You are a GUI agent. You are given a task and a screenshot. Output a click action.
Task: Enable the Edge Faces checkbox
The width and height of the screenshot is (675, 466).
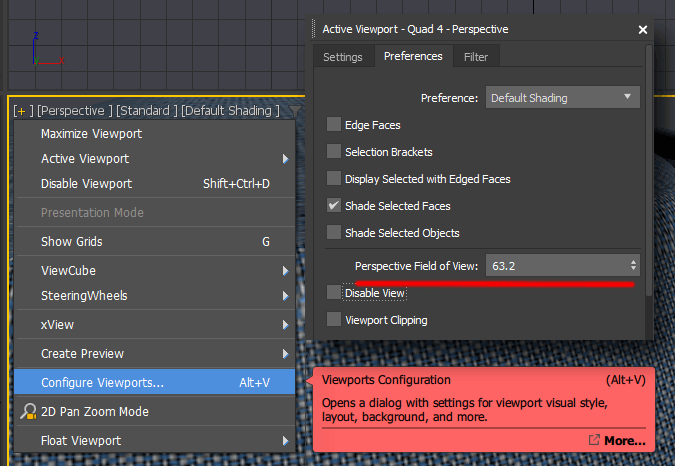[334, 124]
